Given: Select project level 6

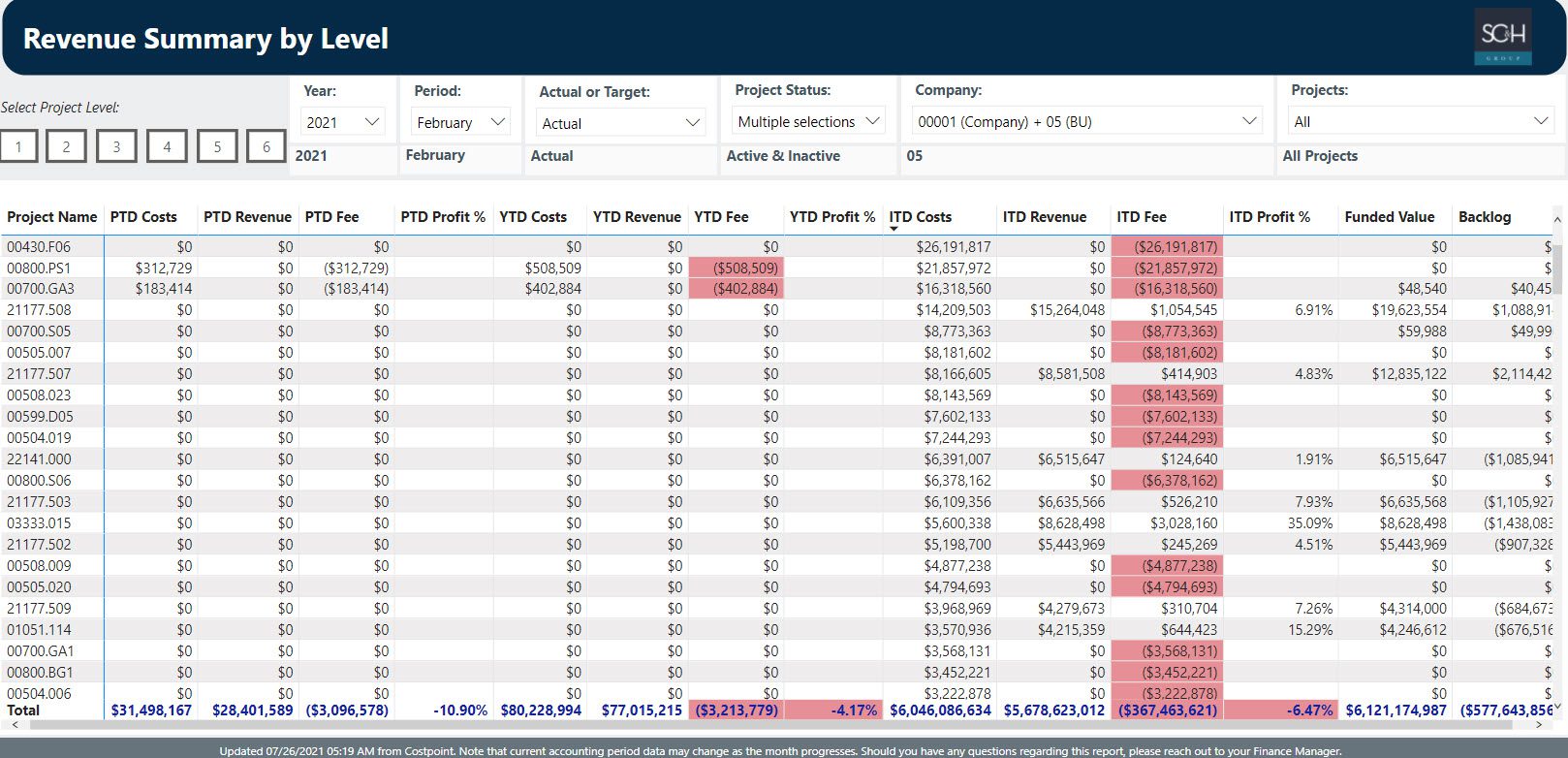Looking at the screenshot, I should (266, 146).
